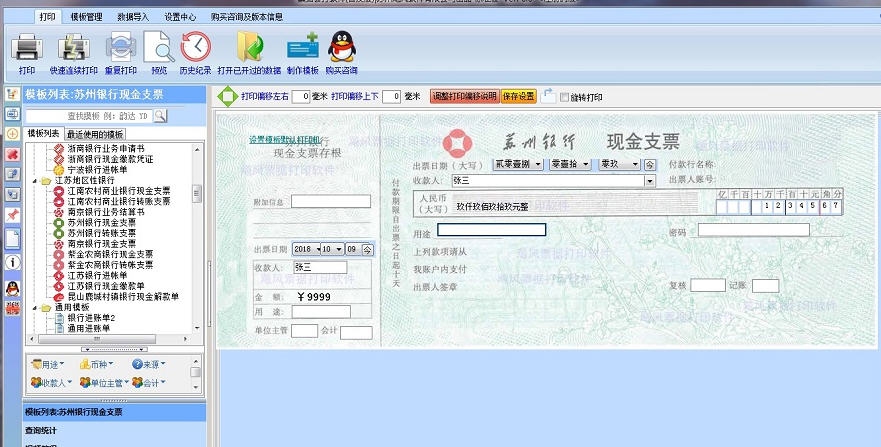Screen dimensions: 881x447
Task: Select 银行进账单2 template
Action: [92, 318]
